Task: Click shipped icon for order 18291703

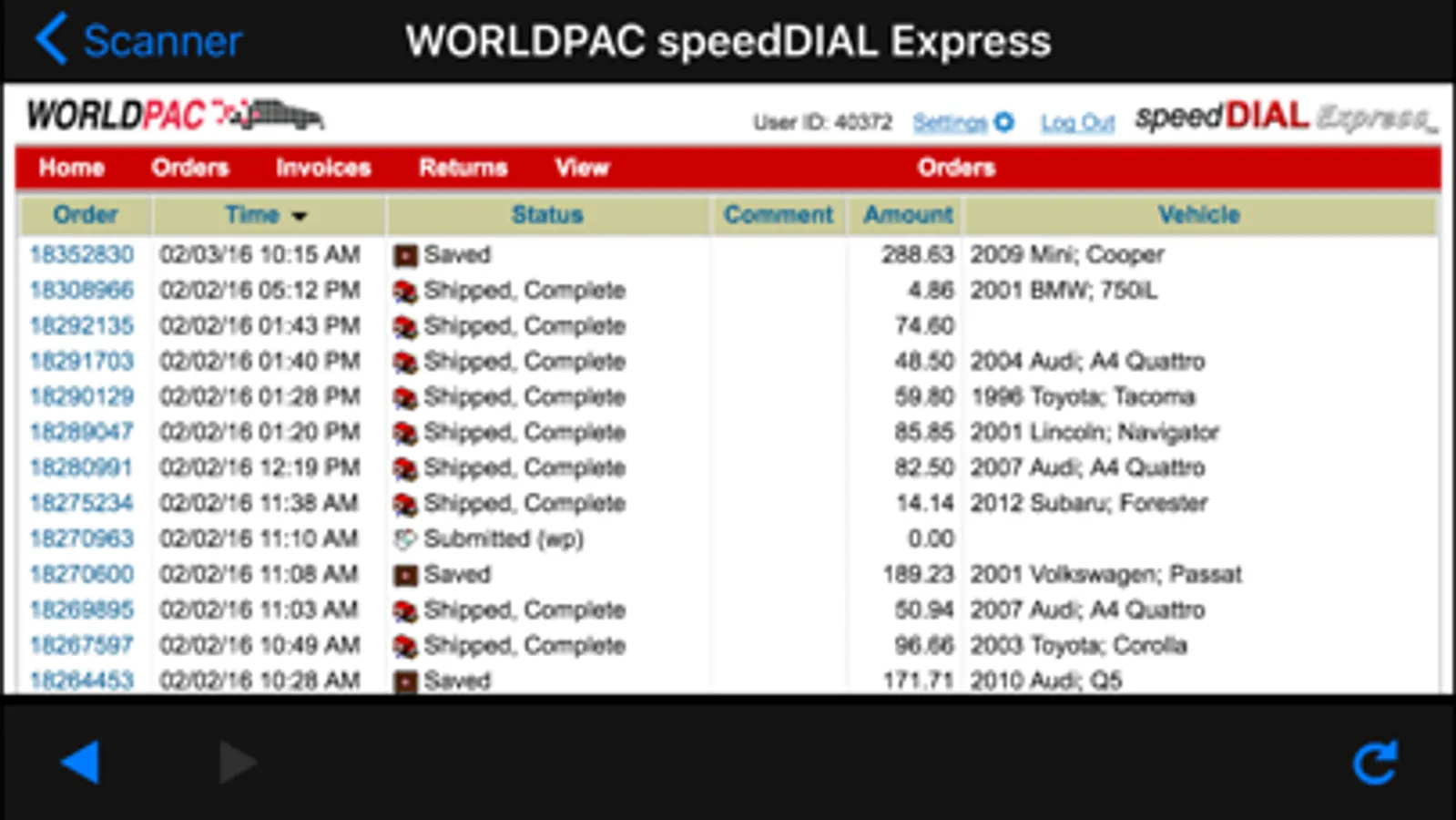Action: click(405, 363)
